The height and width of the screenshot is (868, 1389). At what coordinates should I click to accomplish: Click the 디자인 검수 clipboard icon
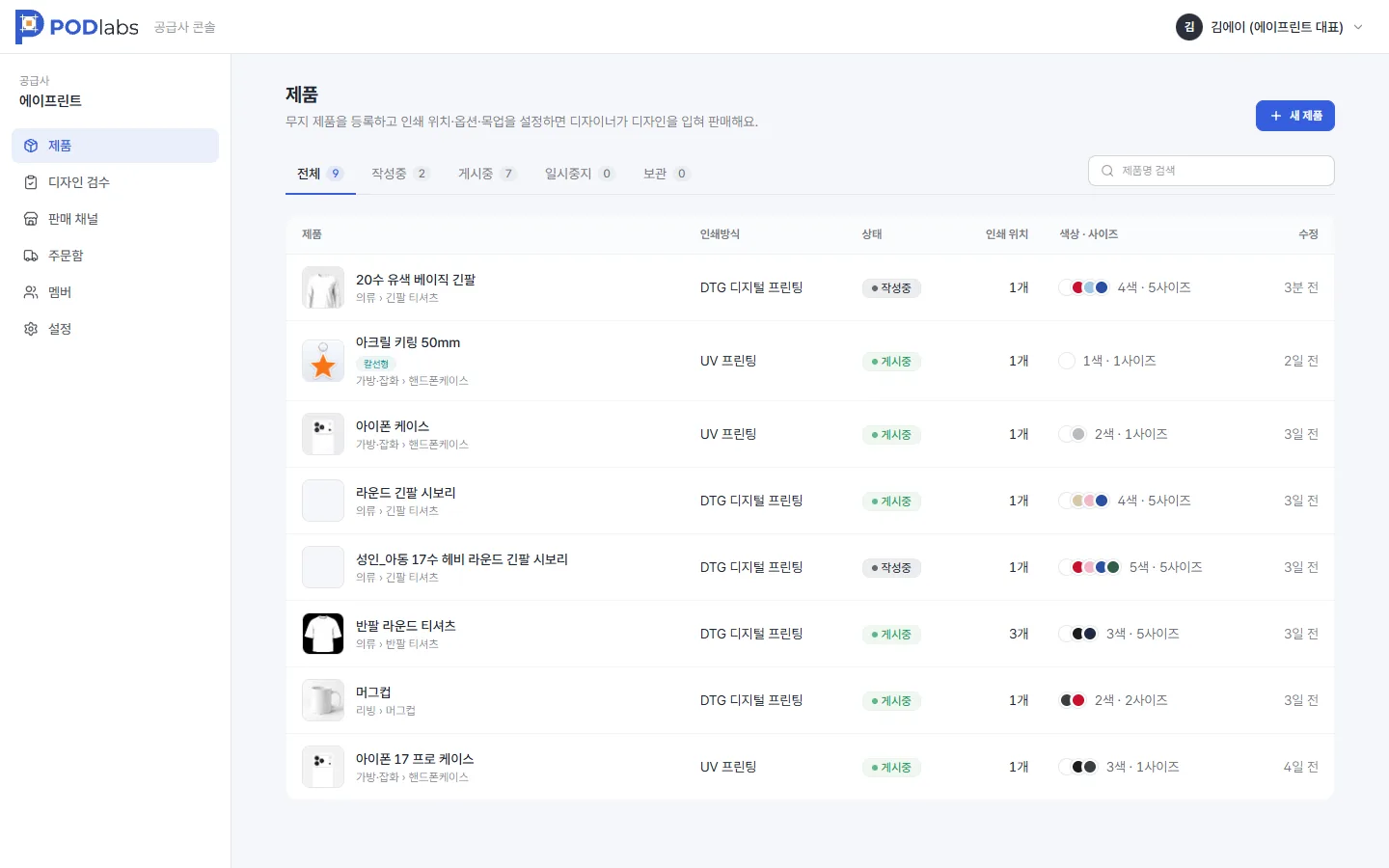pyautogui.click(x=31, y=182)
